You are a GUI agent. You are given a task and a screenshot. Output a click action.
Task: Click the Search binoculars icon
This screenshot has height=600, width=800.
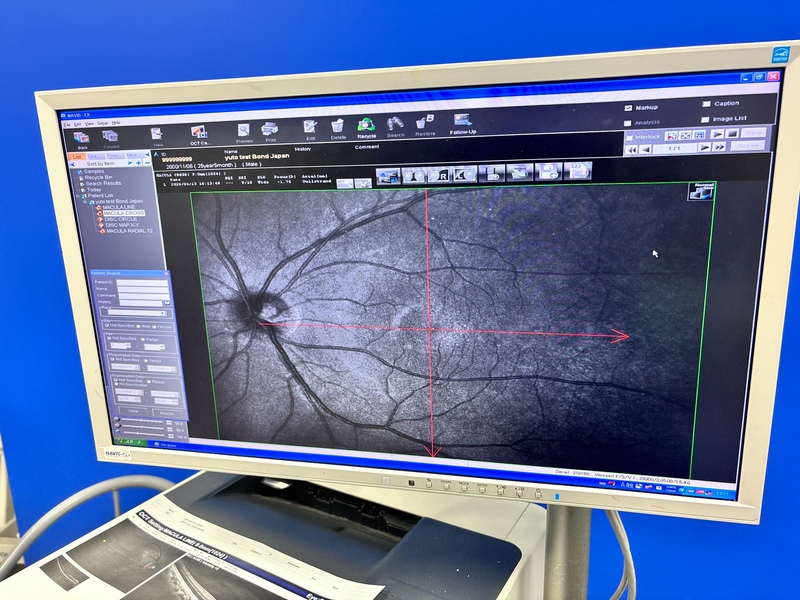pos(396,127)
